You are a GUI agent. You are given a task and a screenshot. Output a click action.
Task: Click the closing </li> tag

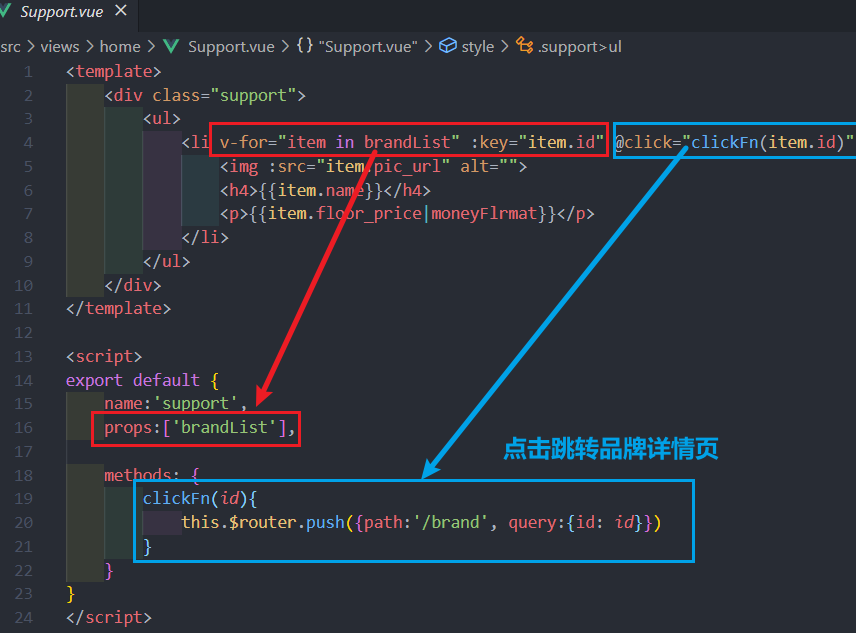(205, 237)
